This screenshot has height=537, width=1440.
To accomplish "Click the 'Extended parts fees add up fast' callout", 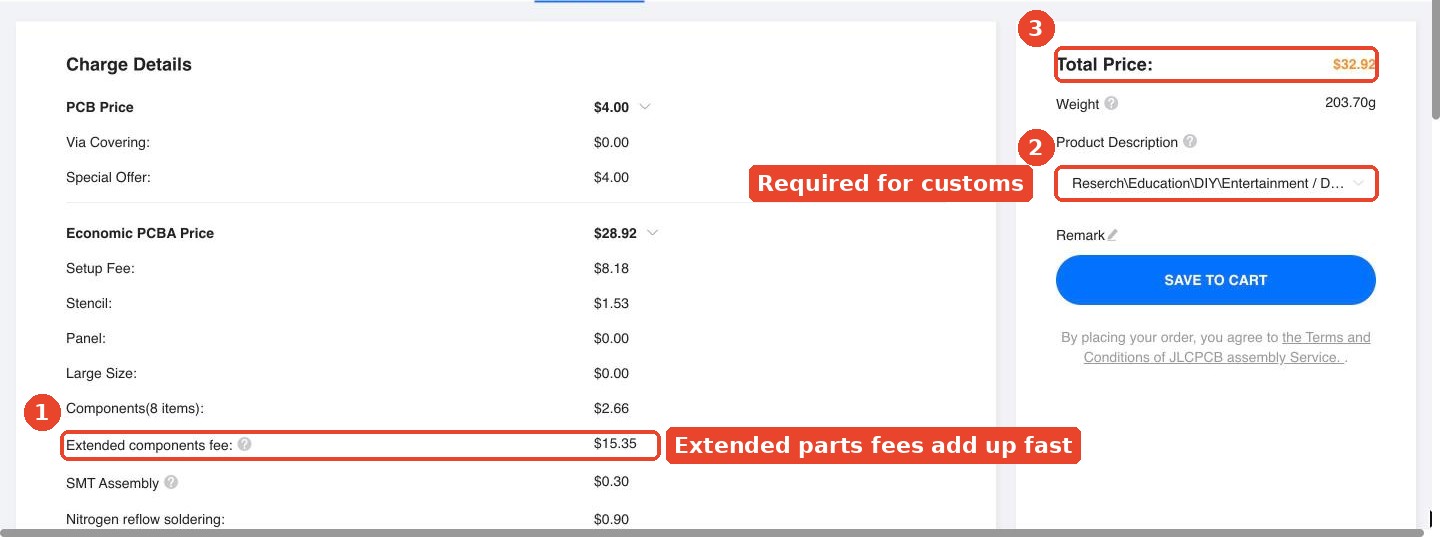I will 874,446.
